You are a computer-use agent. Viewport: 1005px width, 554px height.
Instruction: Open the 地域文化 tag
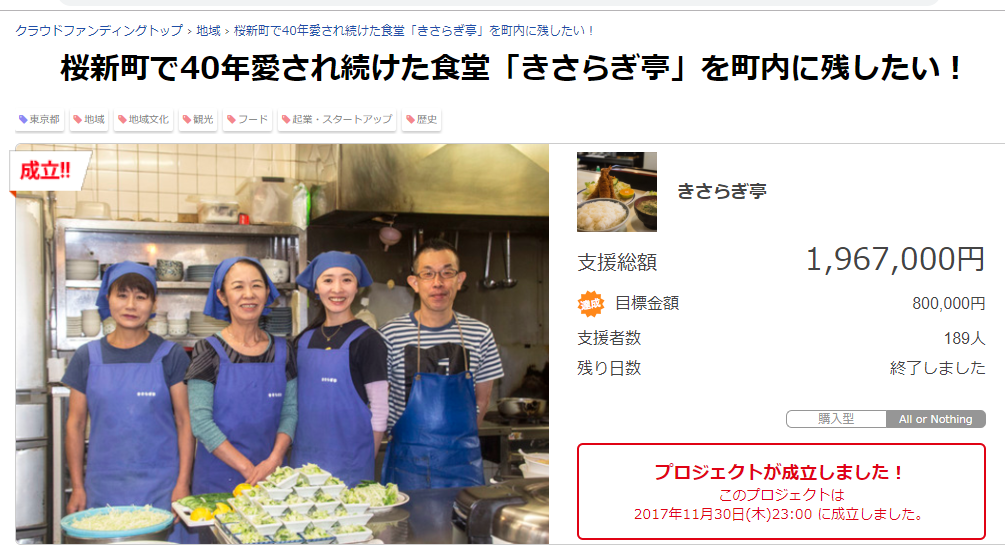(x=144, y=119)
